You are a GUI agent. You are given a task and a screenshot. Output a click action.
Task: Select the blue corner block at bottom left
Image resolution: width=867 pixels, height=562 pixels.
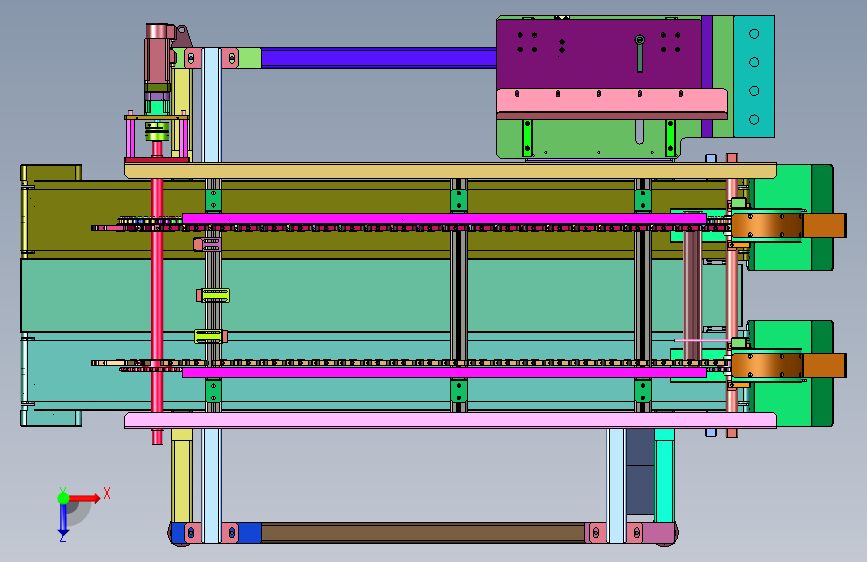pyautogui.click(x=178, y=533)
